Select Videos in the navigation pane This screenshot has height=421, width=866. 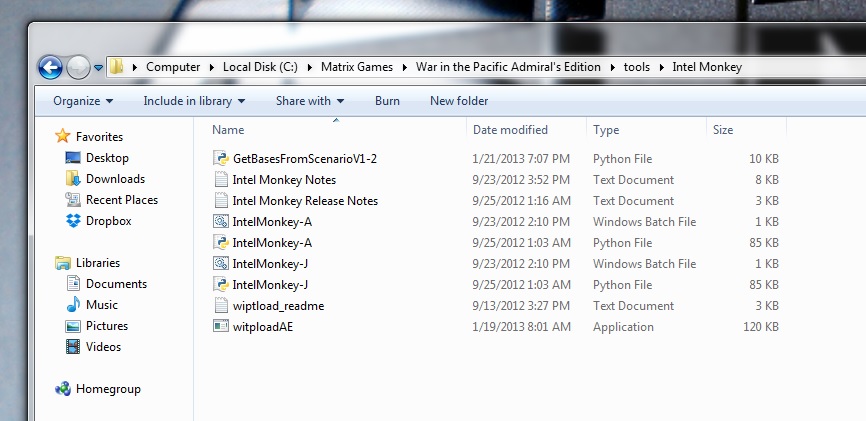103,346
